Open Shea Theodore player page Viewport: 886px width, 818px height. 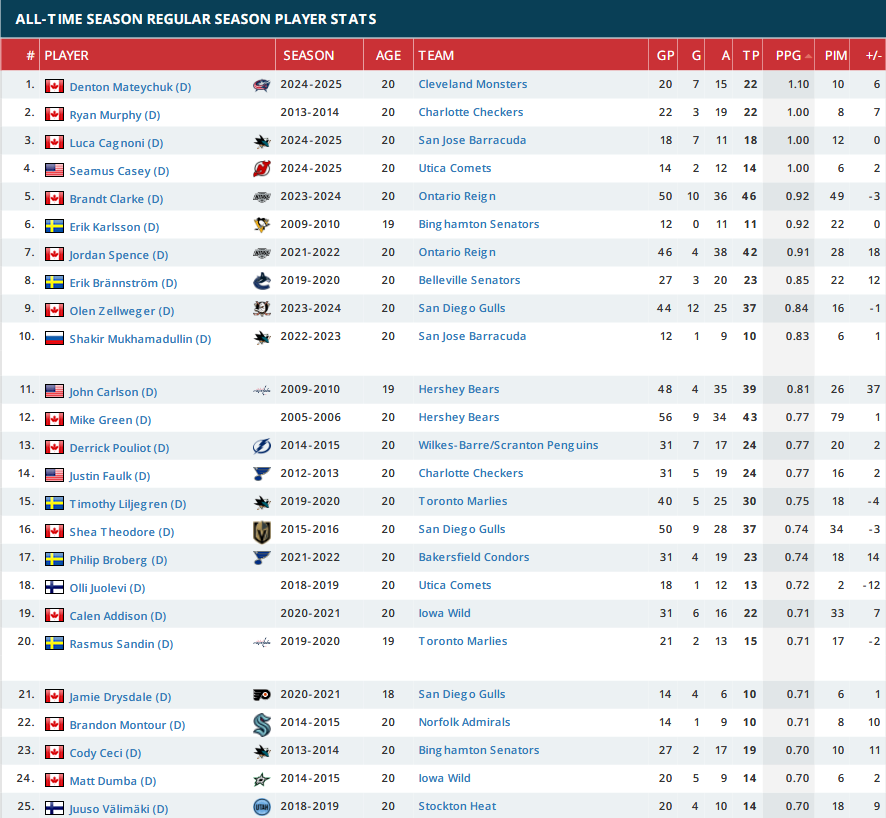[121, 532]
